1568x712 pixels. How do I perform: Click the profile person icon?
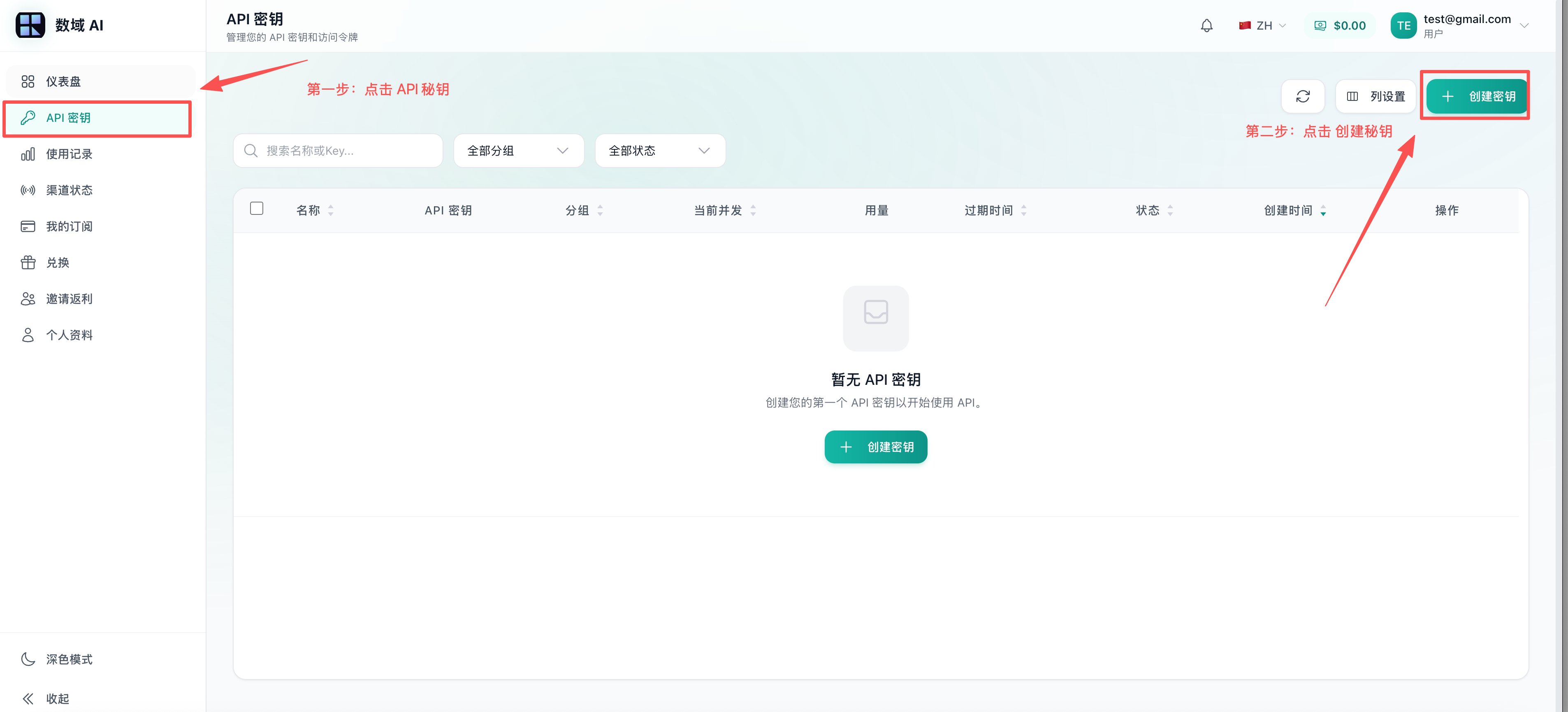[x=28, y=335]
